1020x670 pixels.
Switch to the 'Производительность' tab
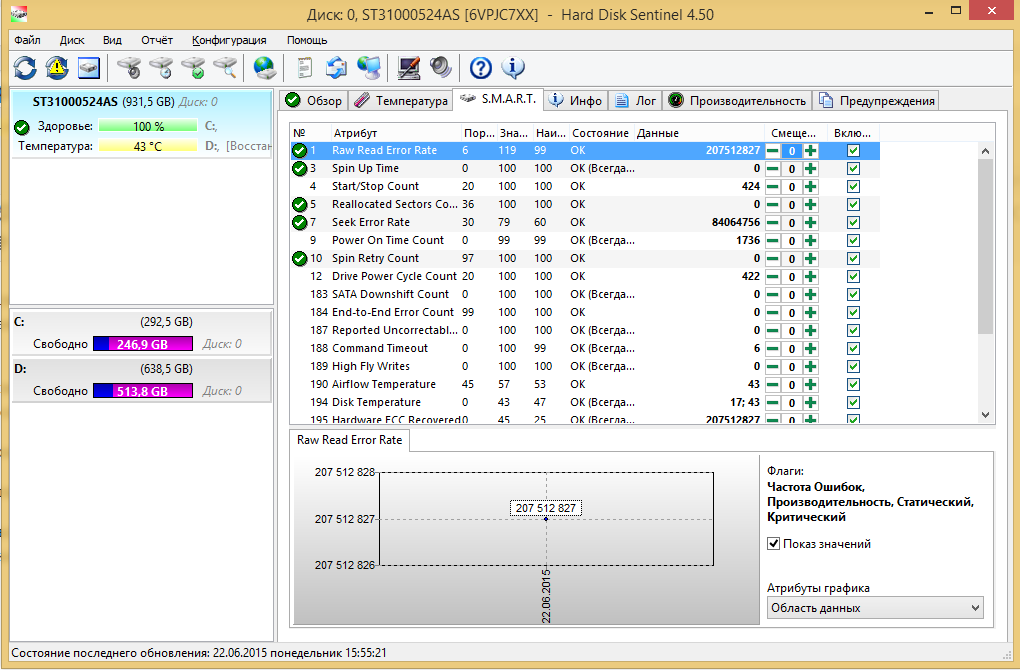pyautogui.click(x=737, y=100)
